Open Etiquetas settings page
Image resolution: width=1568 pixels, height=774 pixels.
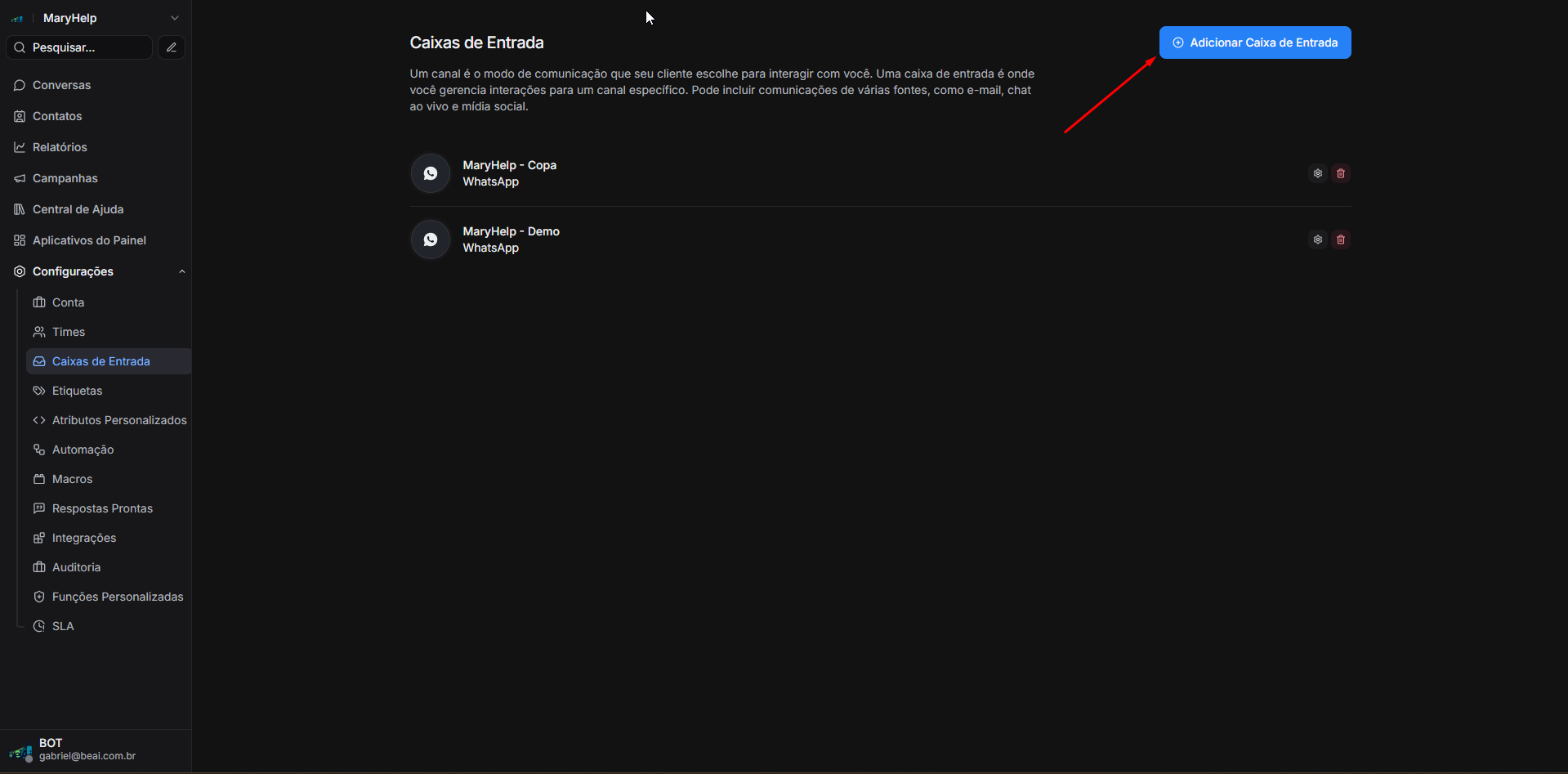[x=77, y=391]
